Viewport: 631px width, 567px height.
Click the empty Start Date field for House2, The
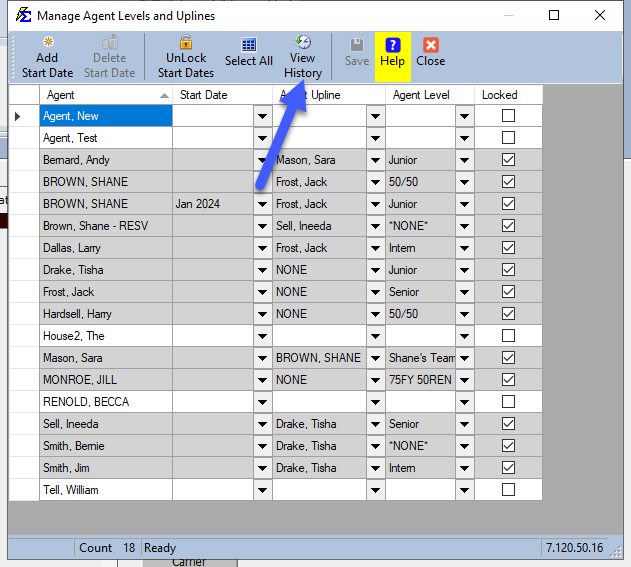coord(213,336)
